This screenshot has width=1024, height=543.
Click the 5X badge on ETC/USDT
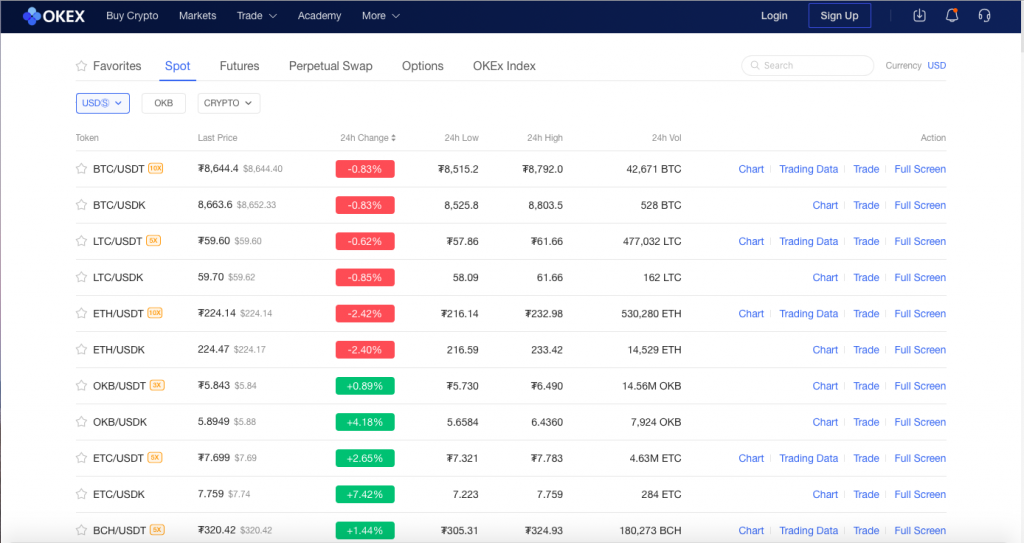[155, 457]
